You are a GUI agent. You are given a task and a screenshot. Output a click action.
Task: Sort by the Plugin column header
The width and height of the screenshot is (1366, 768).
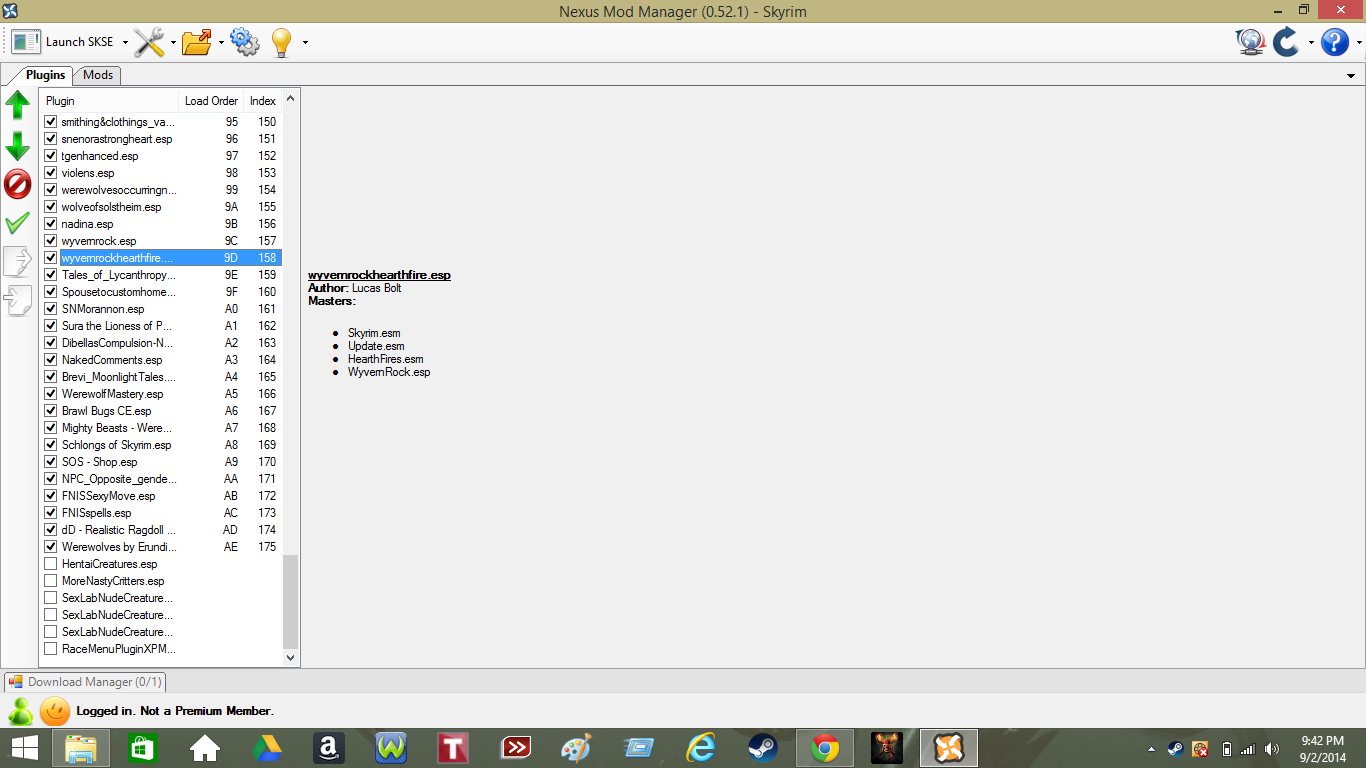pyautogui.click(x=110, y=101)
